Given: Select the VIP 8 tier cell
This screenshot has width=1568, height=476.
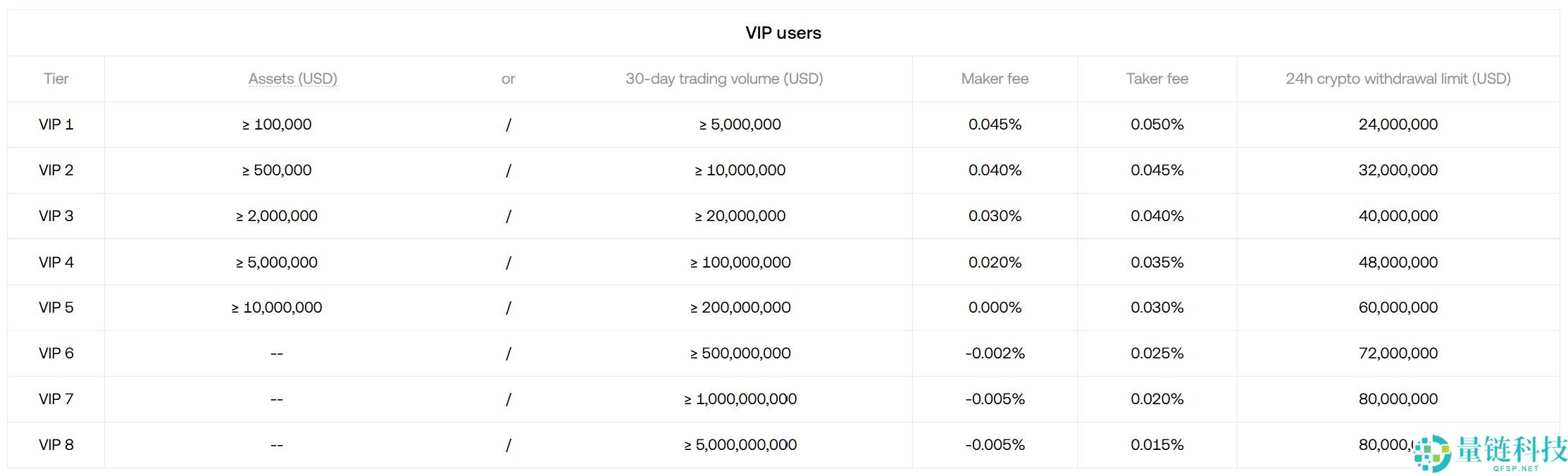Looking at the screenshot, I should (x=56, y=445).
